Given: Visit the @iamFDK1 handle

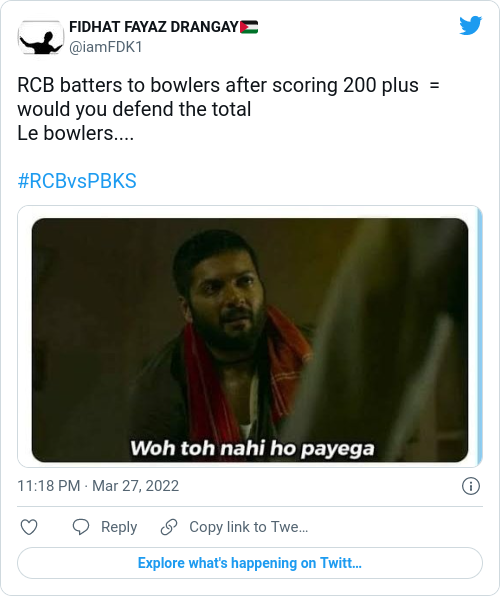Looking at the screenshot, I should (106, 47).
